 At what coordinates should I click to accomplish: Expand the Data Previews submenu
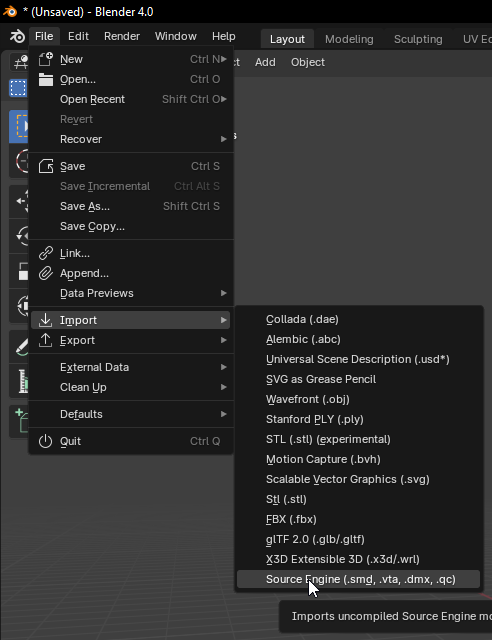(131, 293)
